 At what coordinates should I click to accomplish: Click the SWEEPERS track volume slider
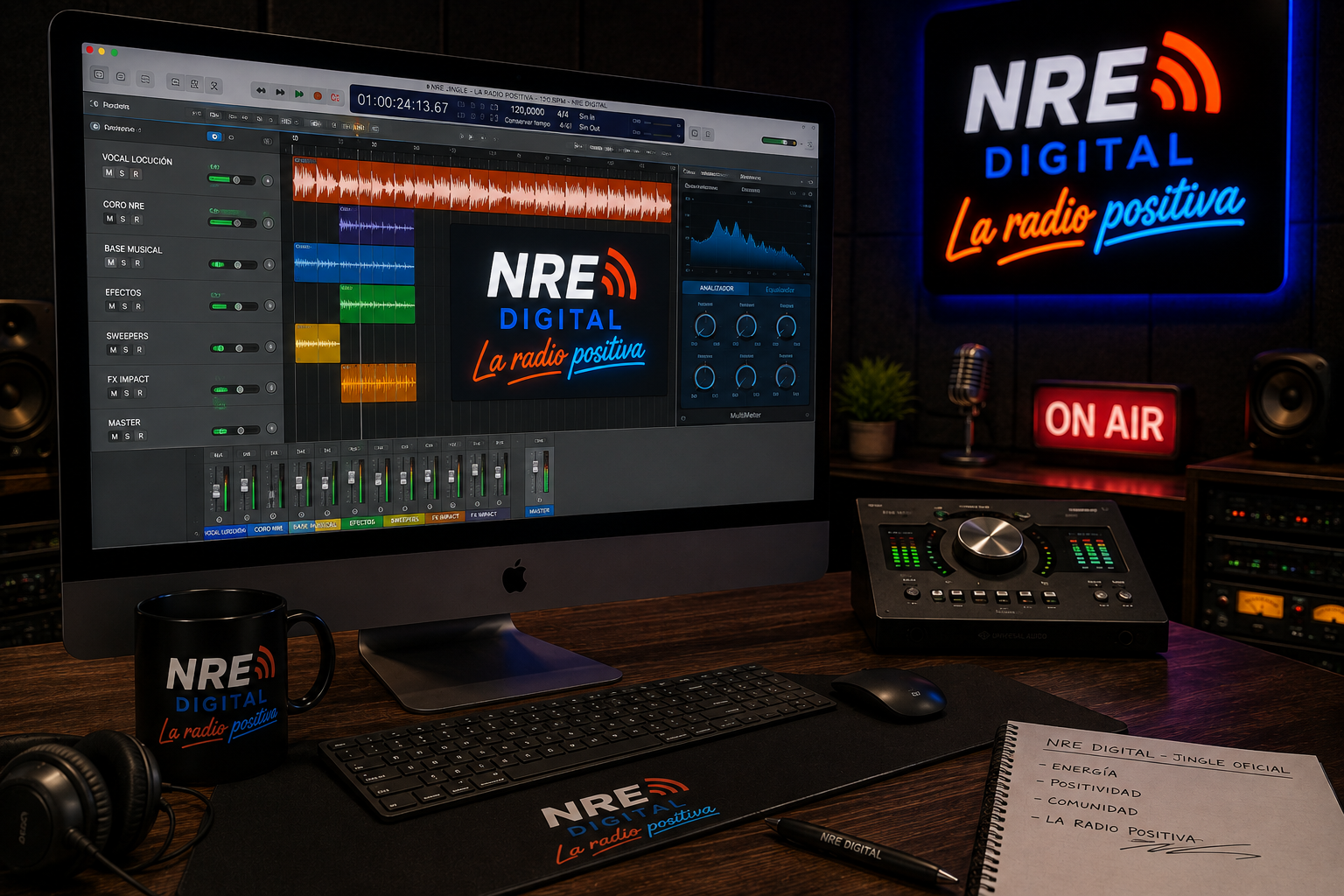(234, 347)
